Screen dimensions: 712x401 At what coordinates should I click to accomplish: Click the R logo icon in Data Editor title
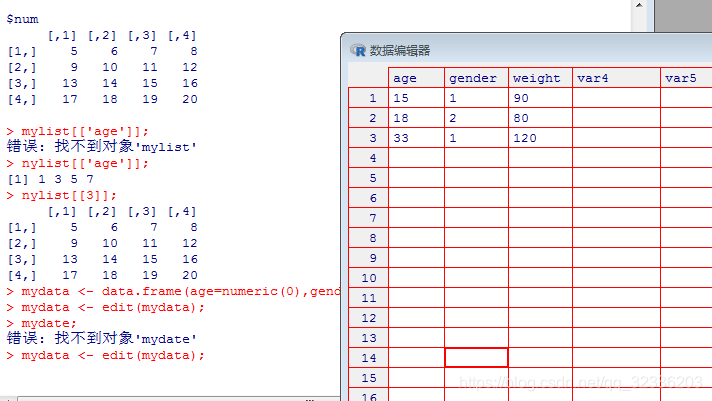click(x=358, y=50)
